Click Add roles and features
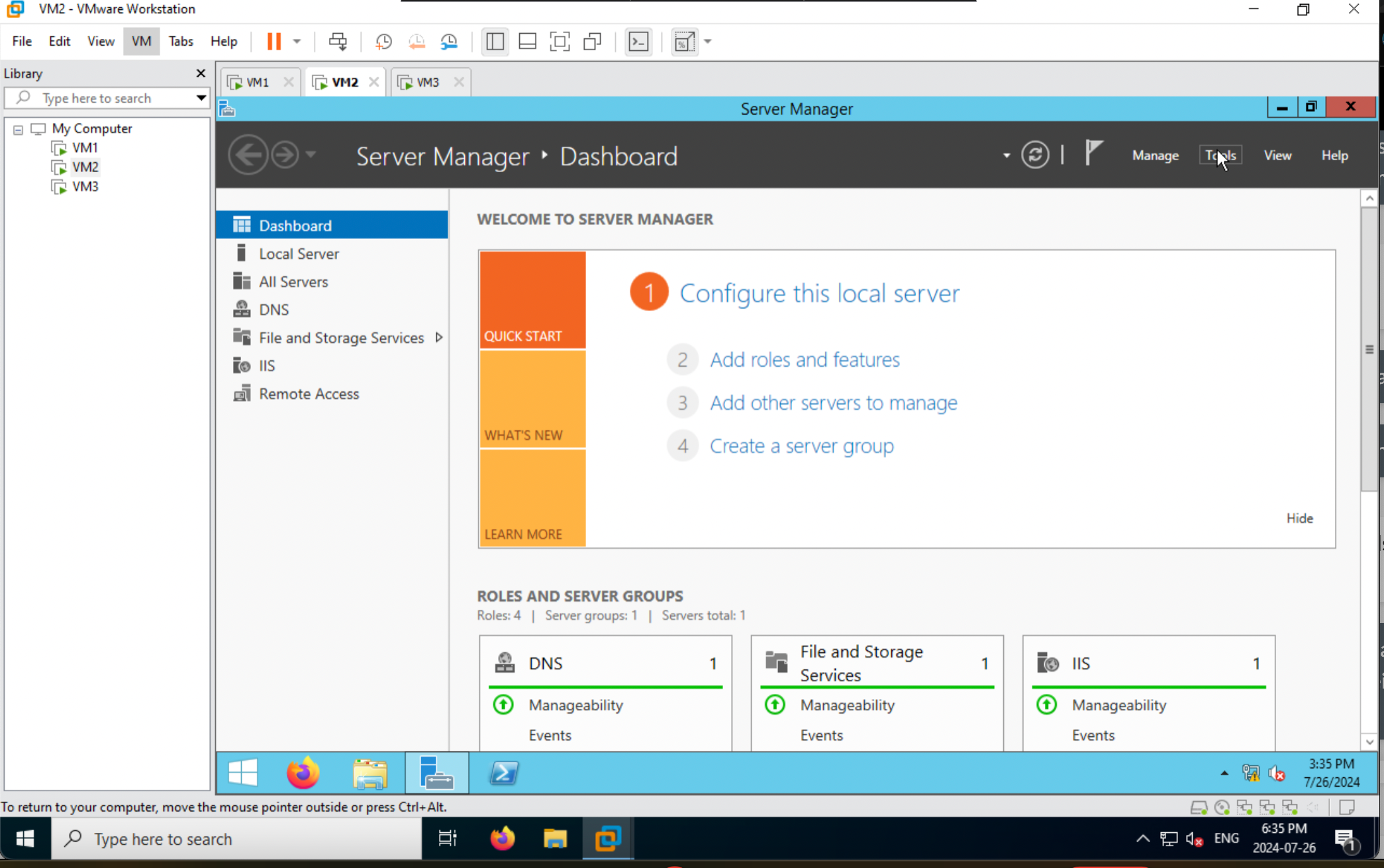The width and height of the screenshot is (1384, 868). coord(805,360)
